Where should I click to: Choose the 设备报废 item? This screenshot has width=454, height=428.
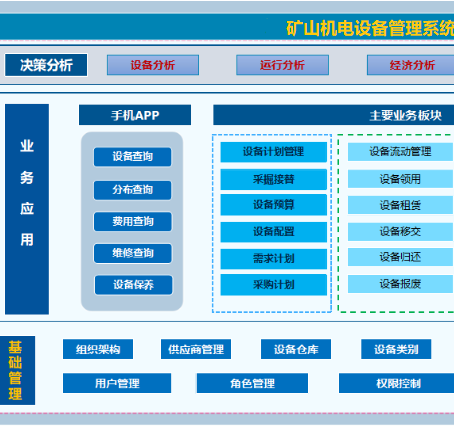point(401,284)
